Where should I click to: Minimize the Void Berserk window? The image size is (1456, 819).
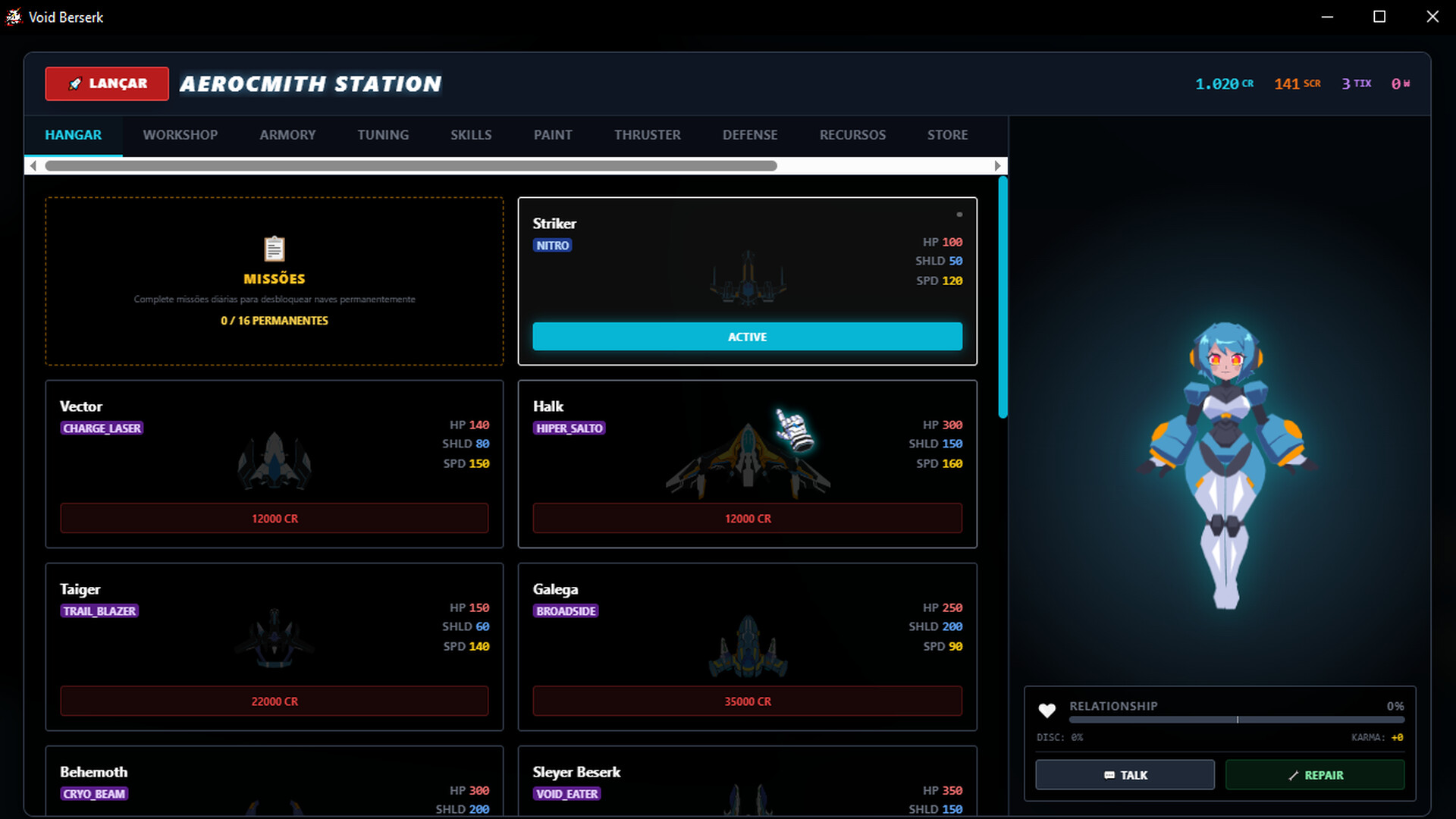tap(1327, 17)
